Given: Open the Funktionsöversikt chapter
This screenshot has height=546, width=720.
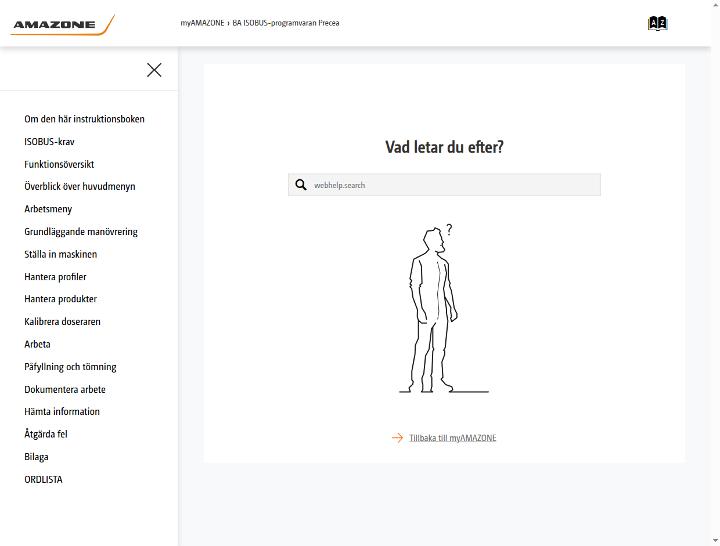Looking at the screenshot, I should (59, 164).
